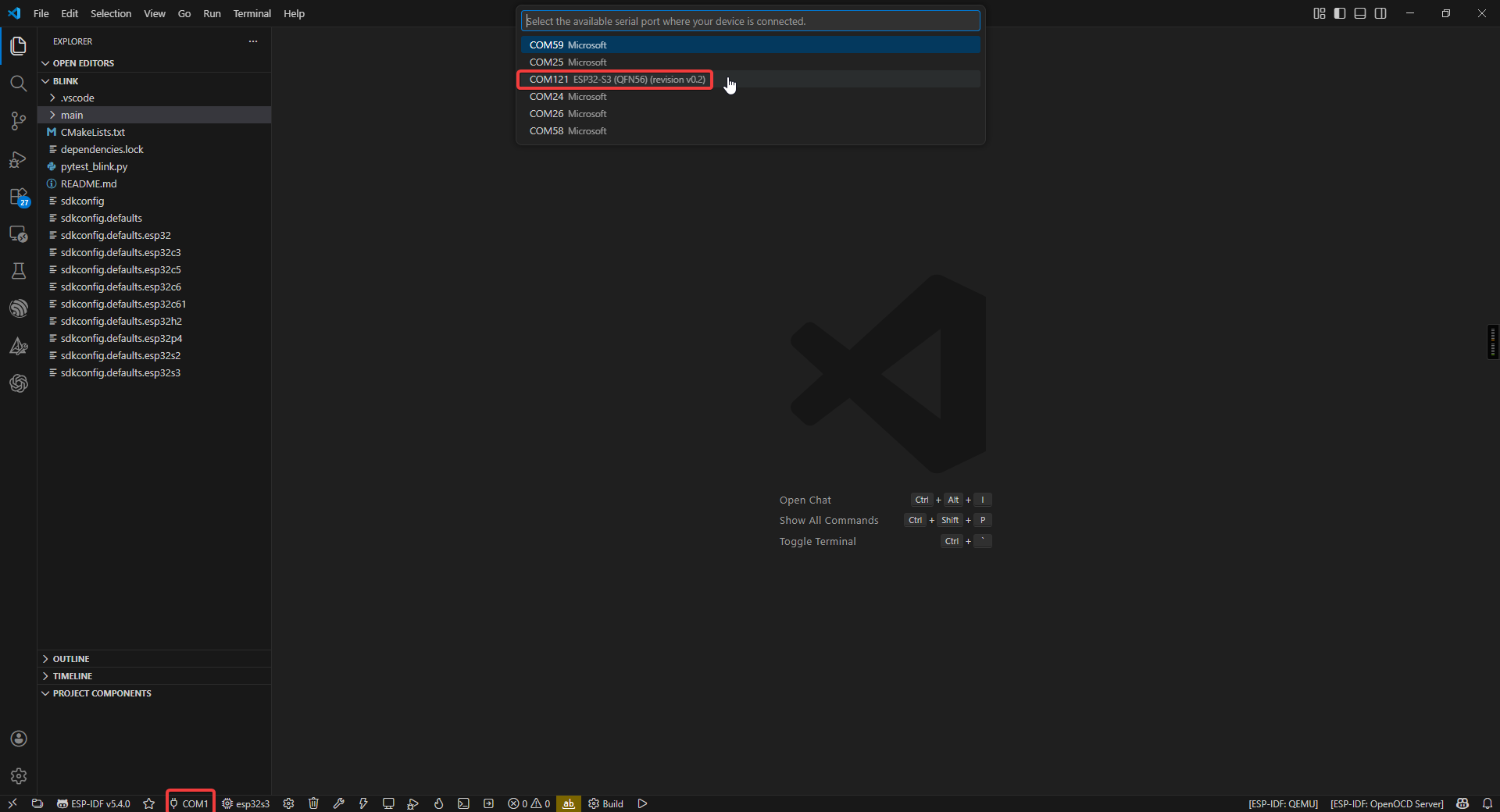
Task: Click the Copilot status icon
Action: click(1462, 803)
